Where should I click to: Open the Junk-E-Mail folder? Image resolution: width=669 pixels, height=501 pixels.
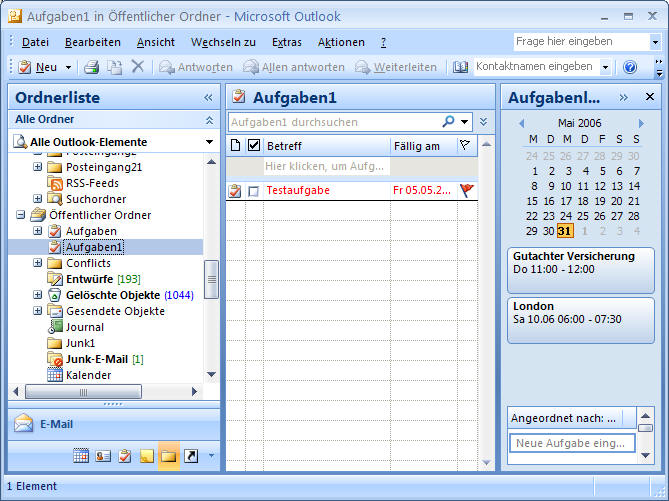[96, 359]
